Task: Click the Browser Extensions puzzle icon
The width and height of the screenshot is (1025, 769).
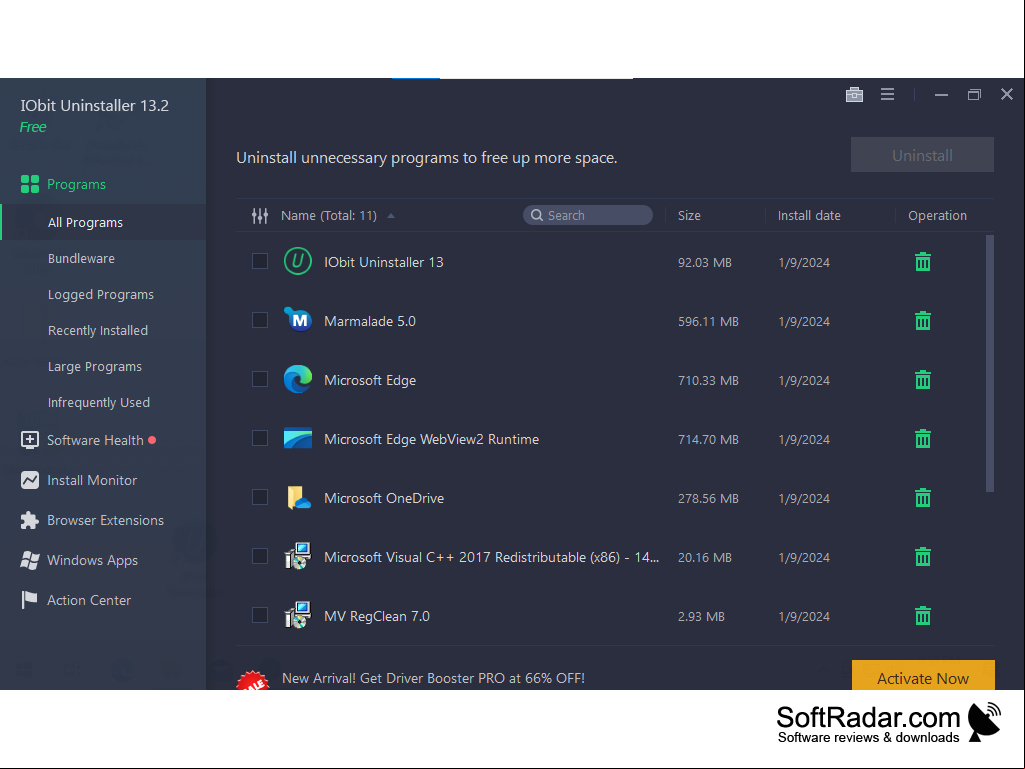Action: [29, 521]
